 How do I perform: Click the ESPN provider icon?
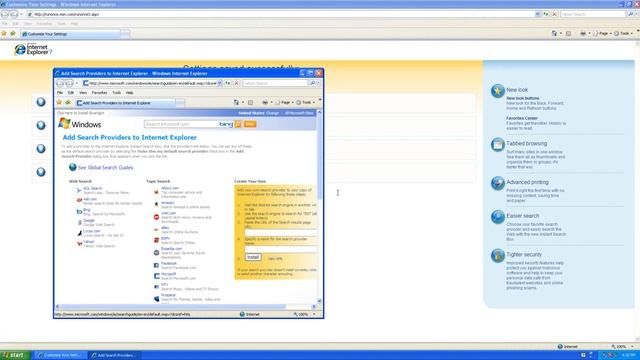[x=156, y=240]
